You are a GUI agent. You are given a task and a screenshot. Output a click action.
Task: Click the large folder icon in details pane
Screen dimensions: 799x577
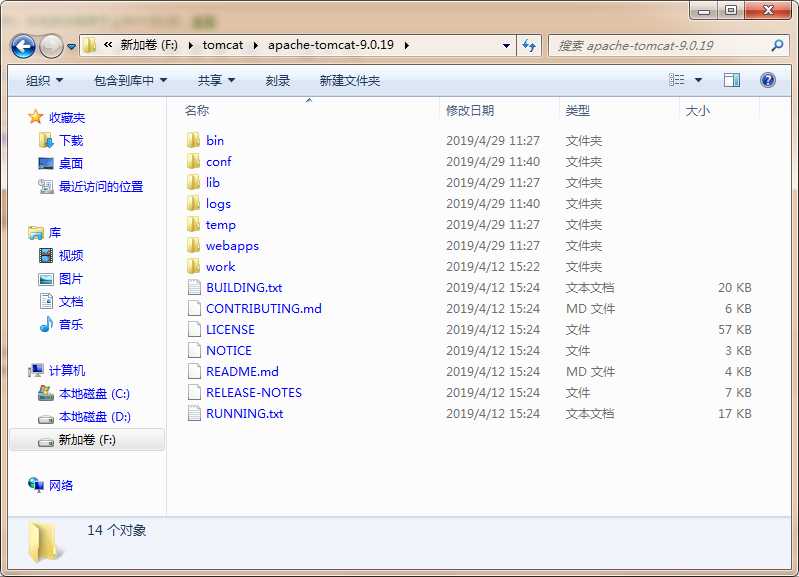(x=45, y=542)
